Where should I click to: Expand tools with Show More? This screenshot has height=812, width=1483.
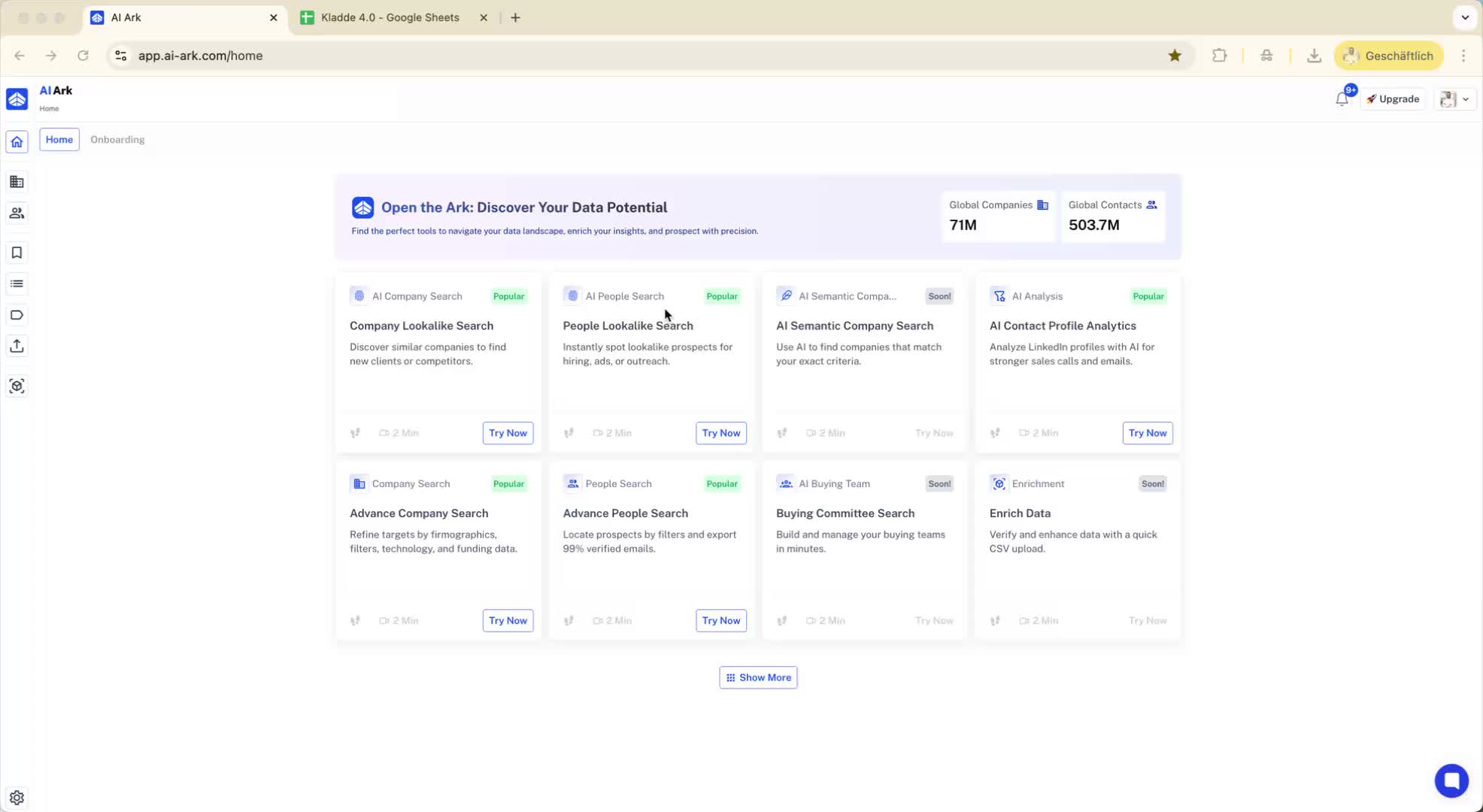(x=758, y=677)
